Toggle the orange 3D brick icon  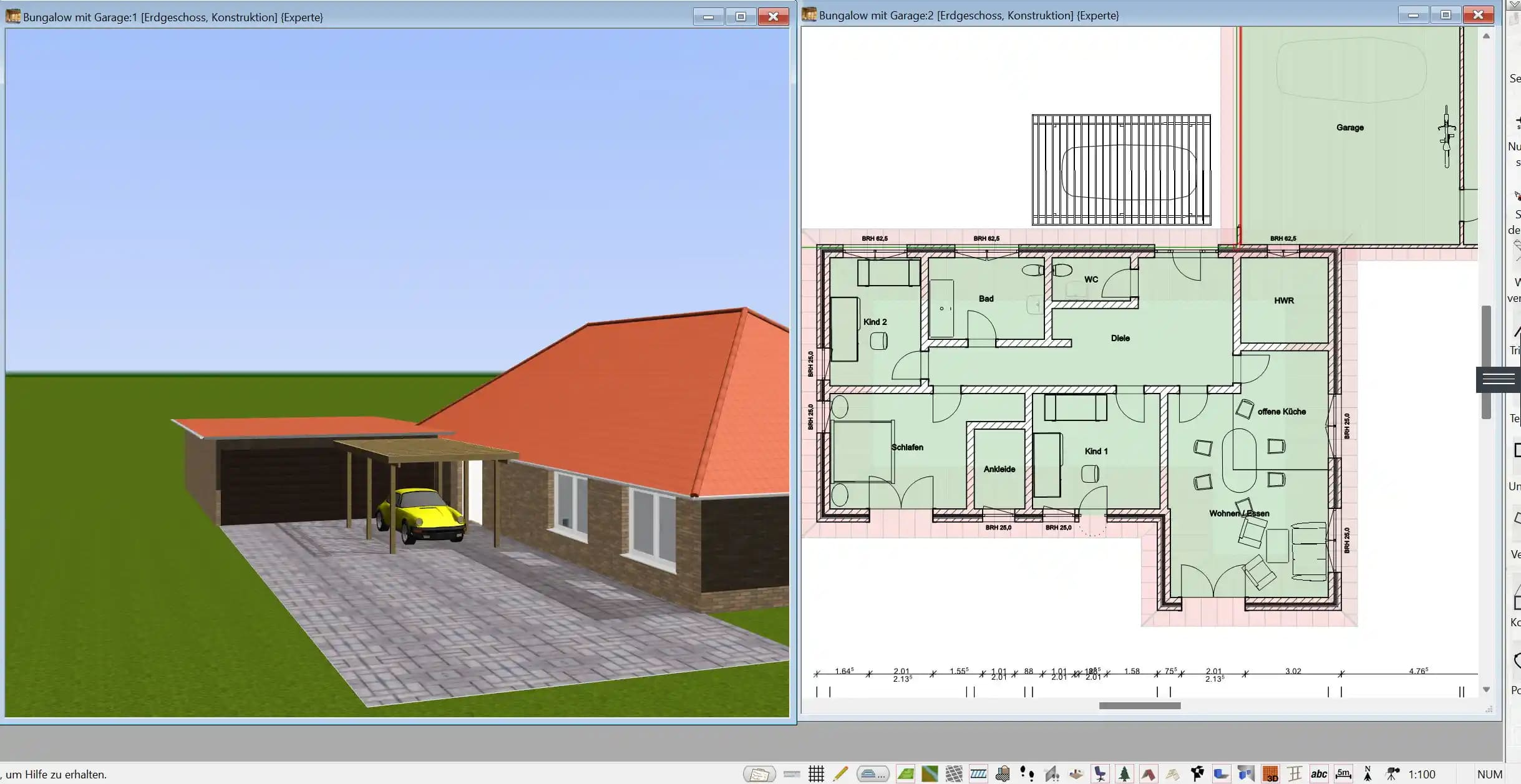(1270, 774)
